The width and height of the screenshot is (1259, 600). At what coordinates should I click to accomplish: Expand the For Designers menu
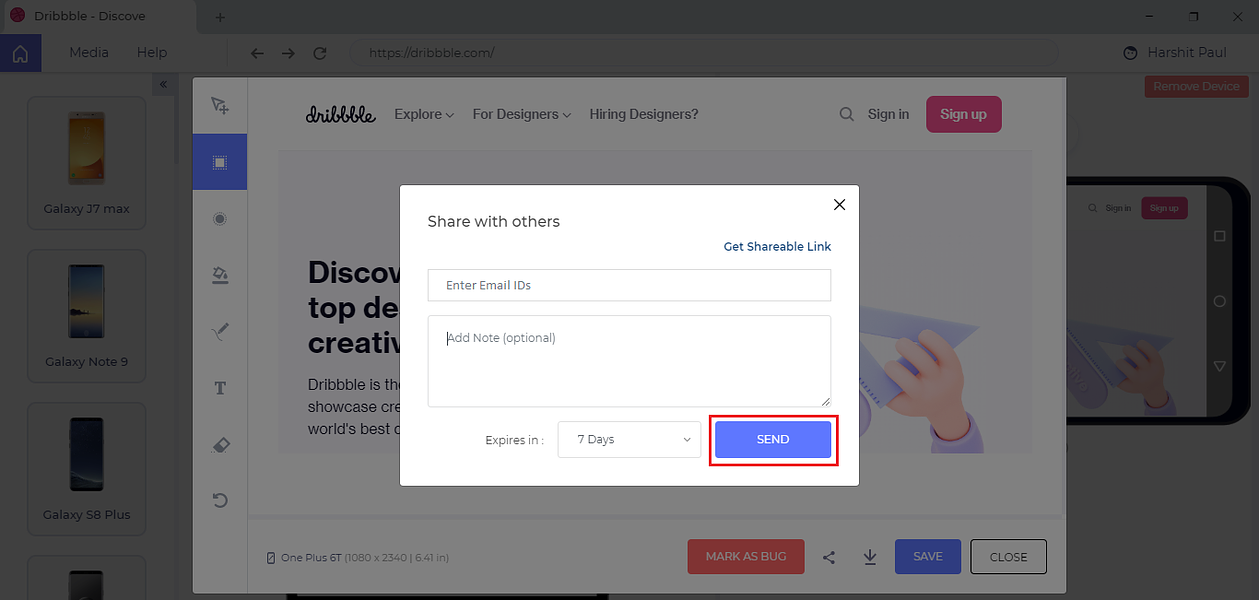point(522,115)
